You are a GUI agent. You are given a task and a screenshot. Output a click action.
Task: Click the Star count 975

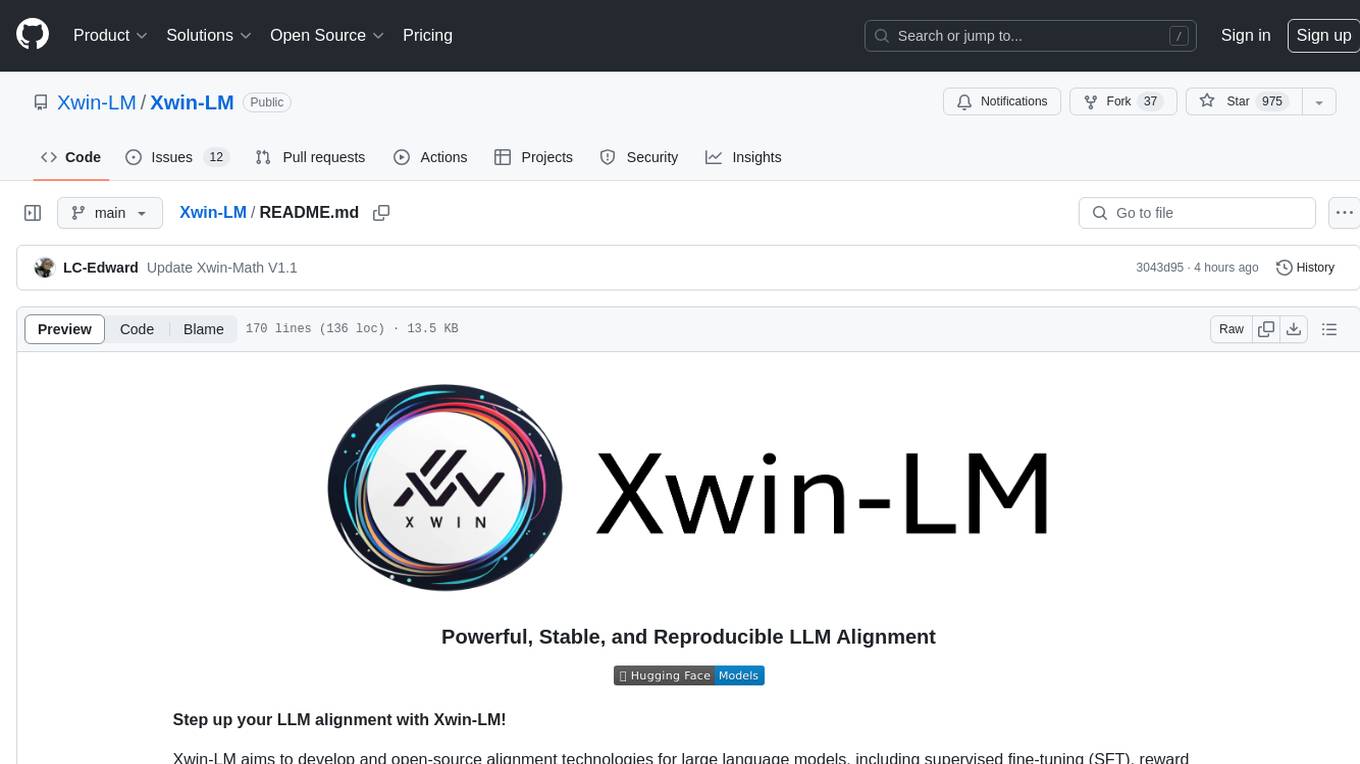[x=1272, y=101]
